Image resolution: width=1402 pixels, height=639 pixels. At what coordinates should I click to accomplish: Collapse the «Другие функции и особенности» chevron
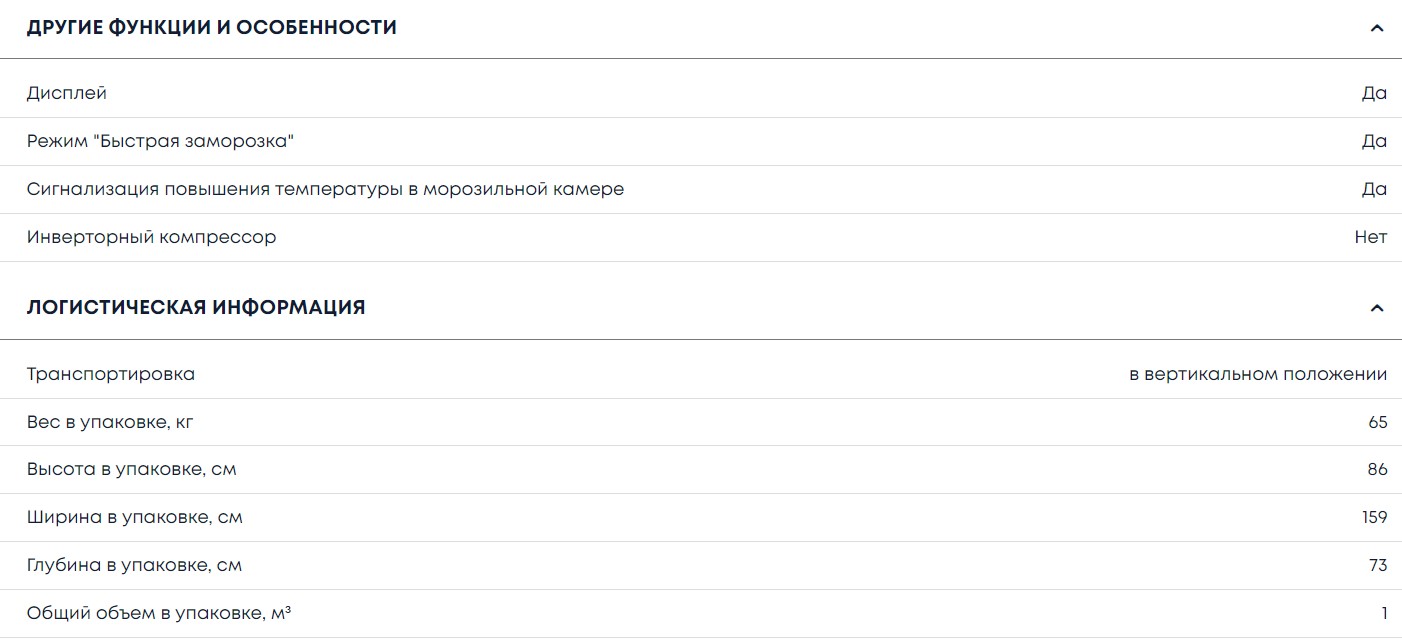[1377, 28]
